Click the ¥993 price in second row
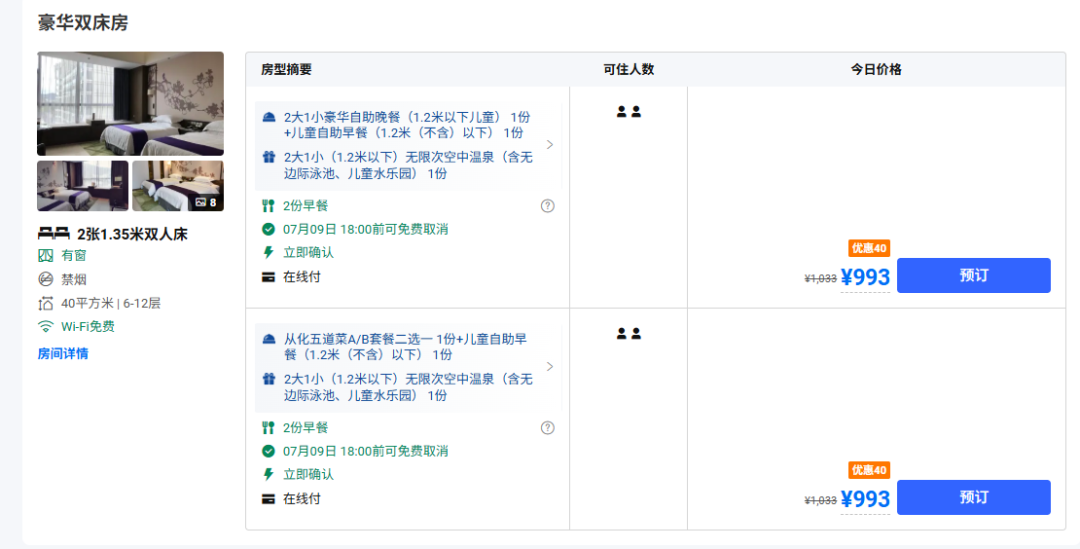Image resolution: width=1080 pixels, height=549 pixels. pos(865,499)
